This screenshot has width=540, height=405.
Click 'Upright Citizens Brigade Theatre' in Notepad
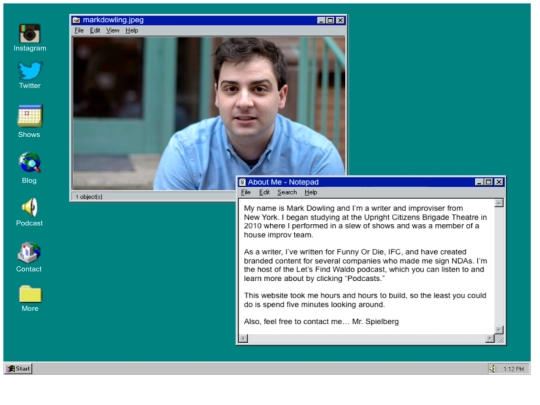(x=422, y=217)
